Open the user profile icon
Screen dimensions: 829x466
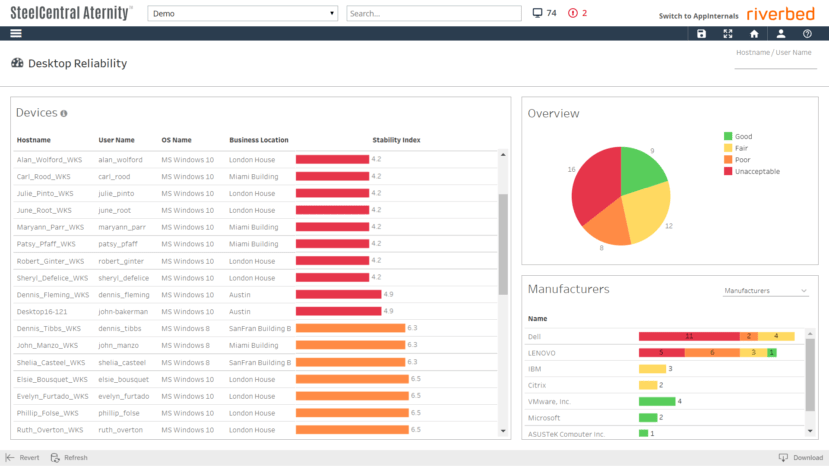780,34
